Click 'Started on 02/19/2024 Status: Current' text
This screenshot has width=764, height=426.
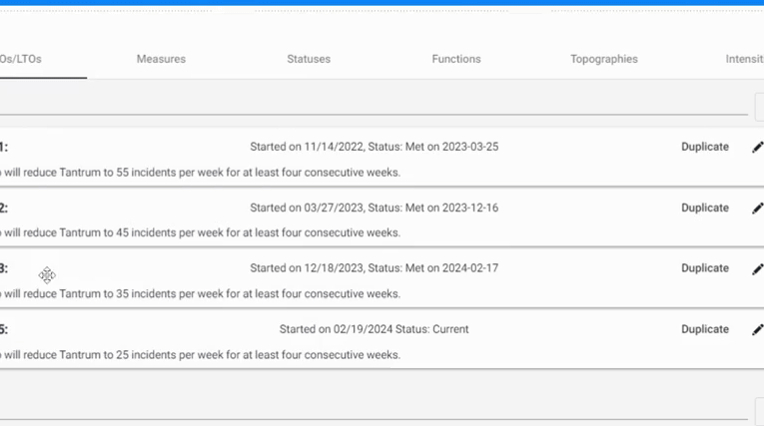click(374, 329)
